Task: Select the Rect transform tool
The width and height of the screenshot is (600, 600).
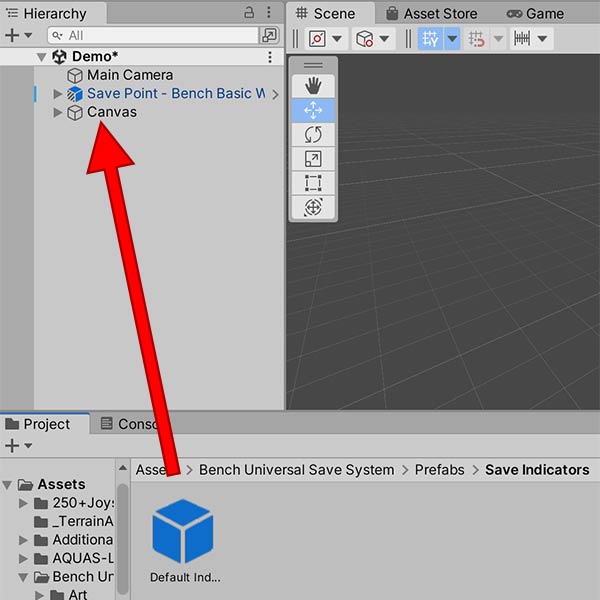Action: (x=313, y=183)
